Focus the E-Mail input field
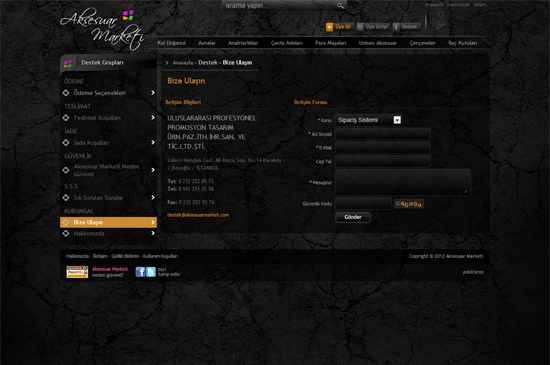 tap(383, 148)
